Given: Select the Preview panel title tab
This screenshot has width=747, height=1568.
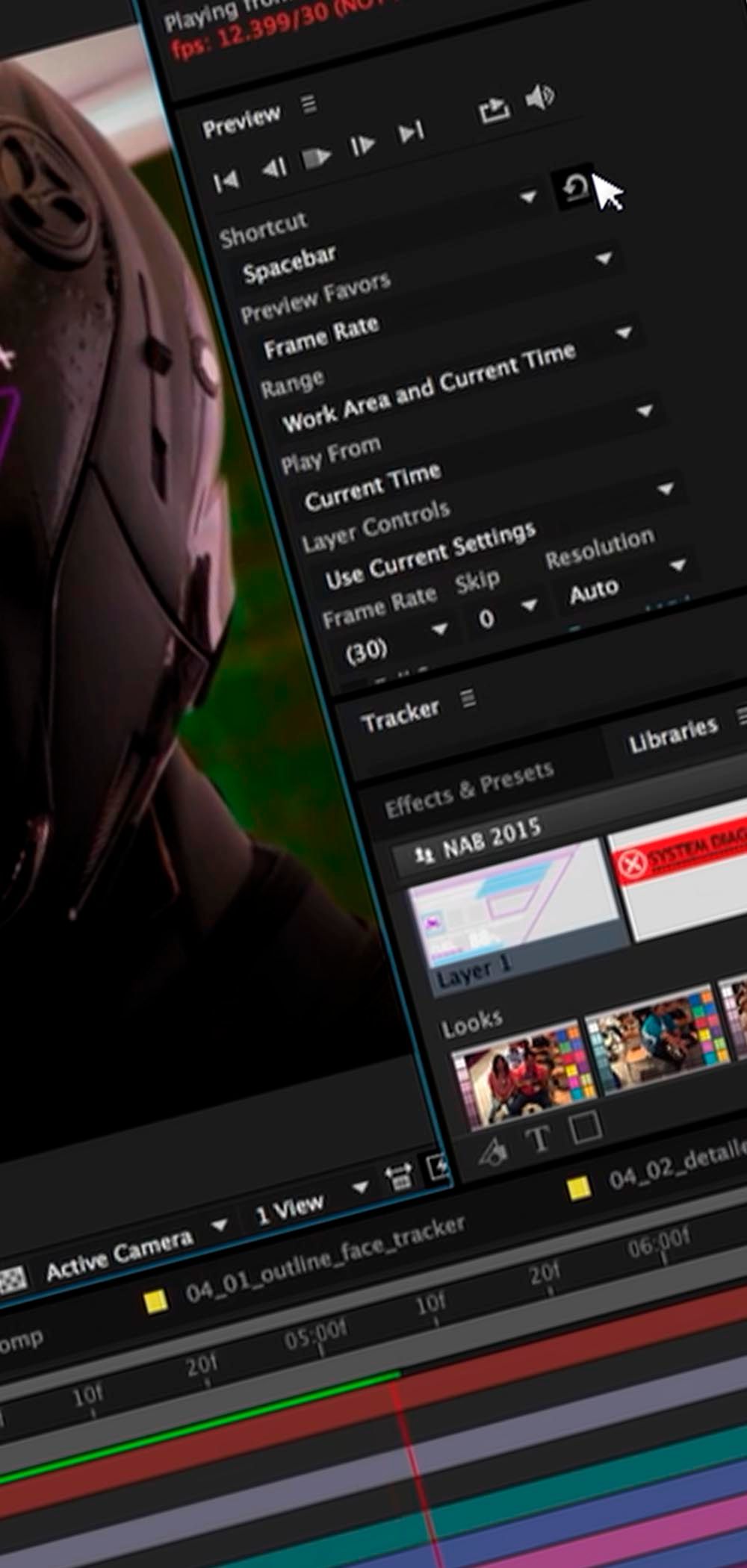Looking at the screenshot, I should [x=241, y=122].
